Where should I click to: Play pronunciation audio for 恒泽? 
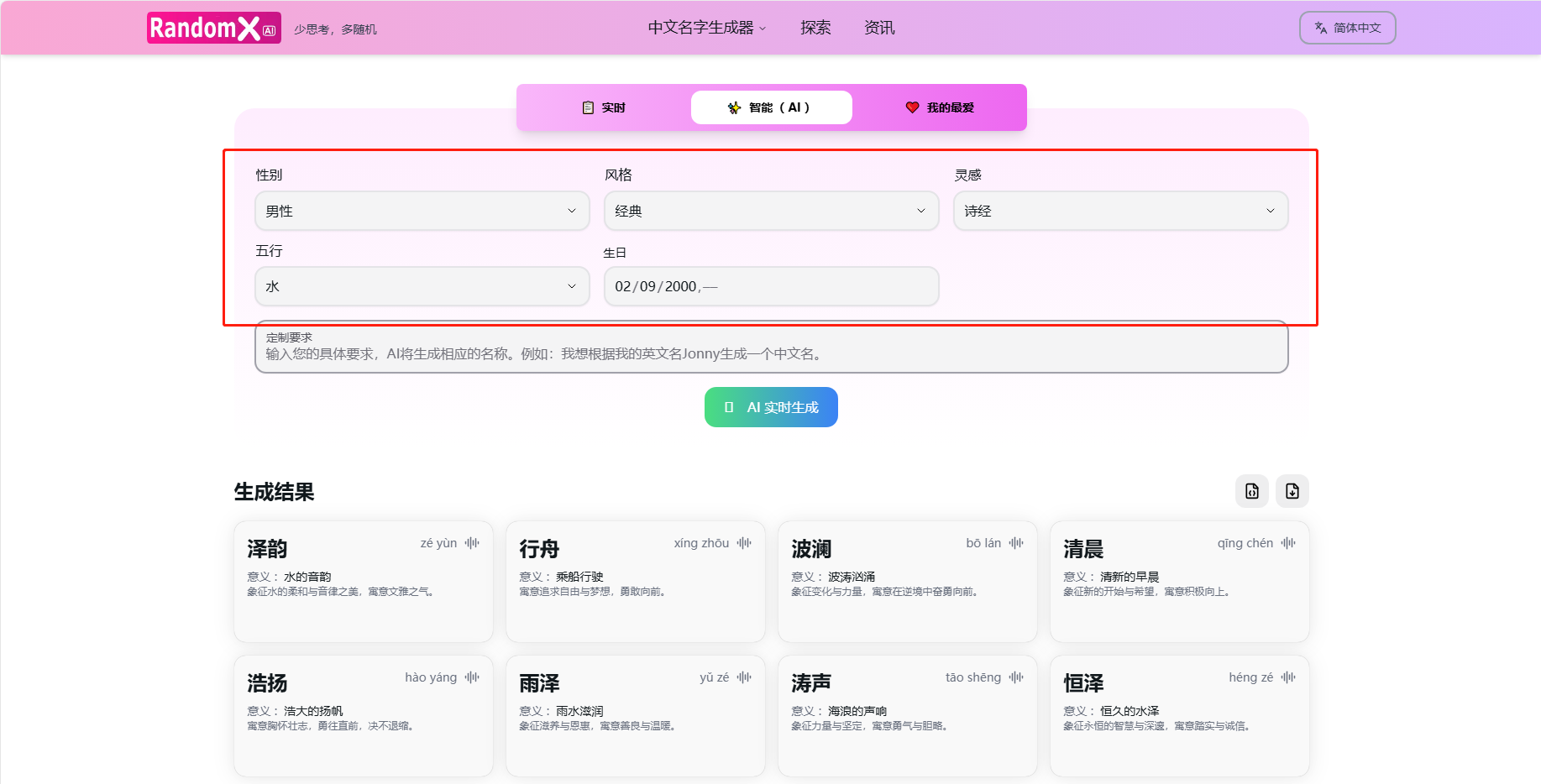pos(1288,677)
